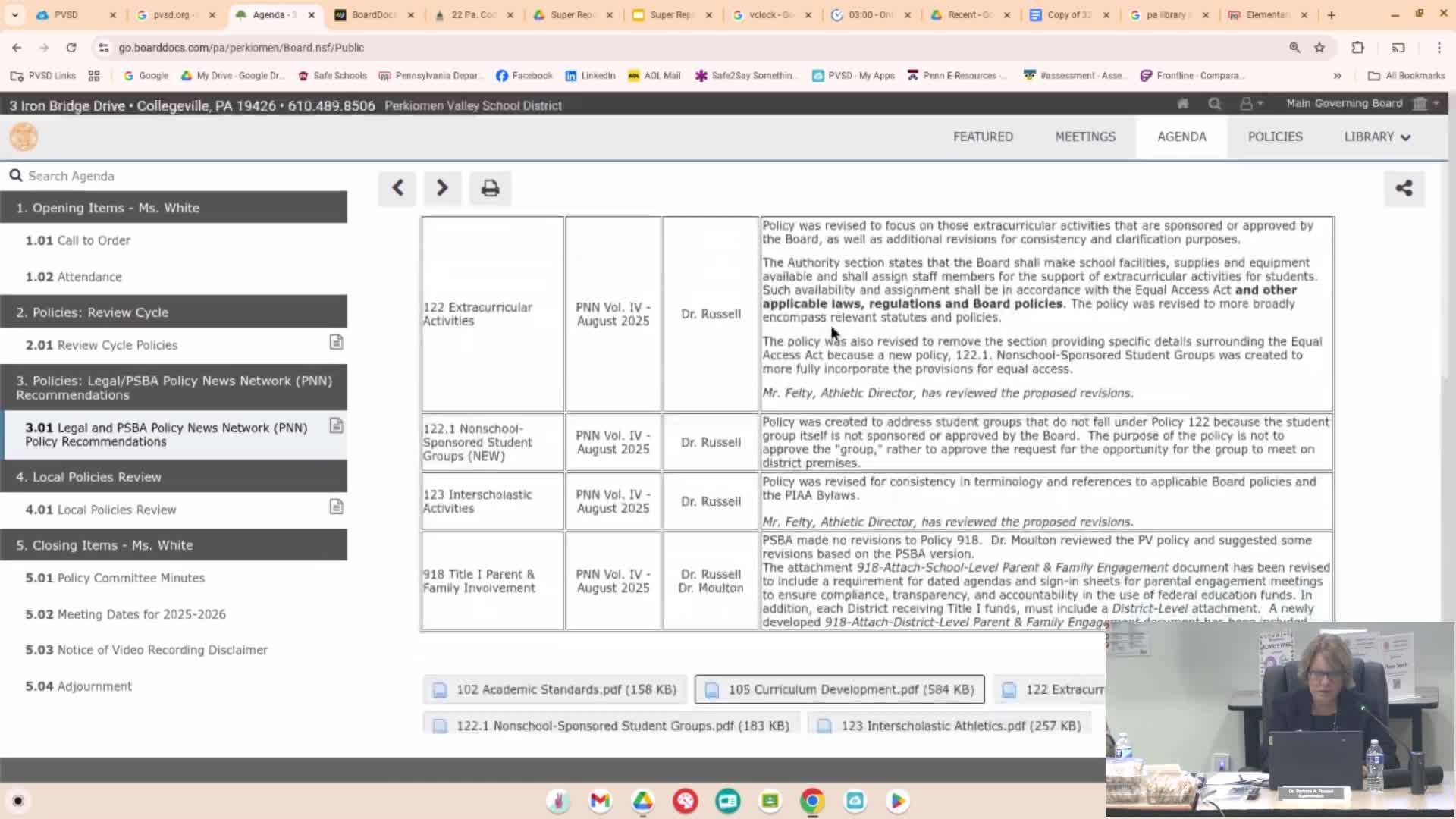Open 102 Academic Standards.pdf attachment
The image size is (1456, 819).
[x=555, y=689]
